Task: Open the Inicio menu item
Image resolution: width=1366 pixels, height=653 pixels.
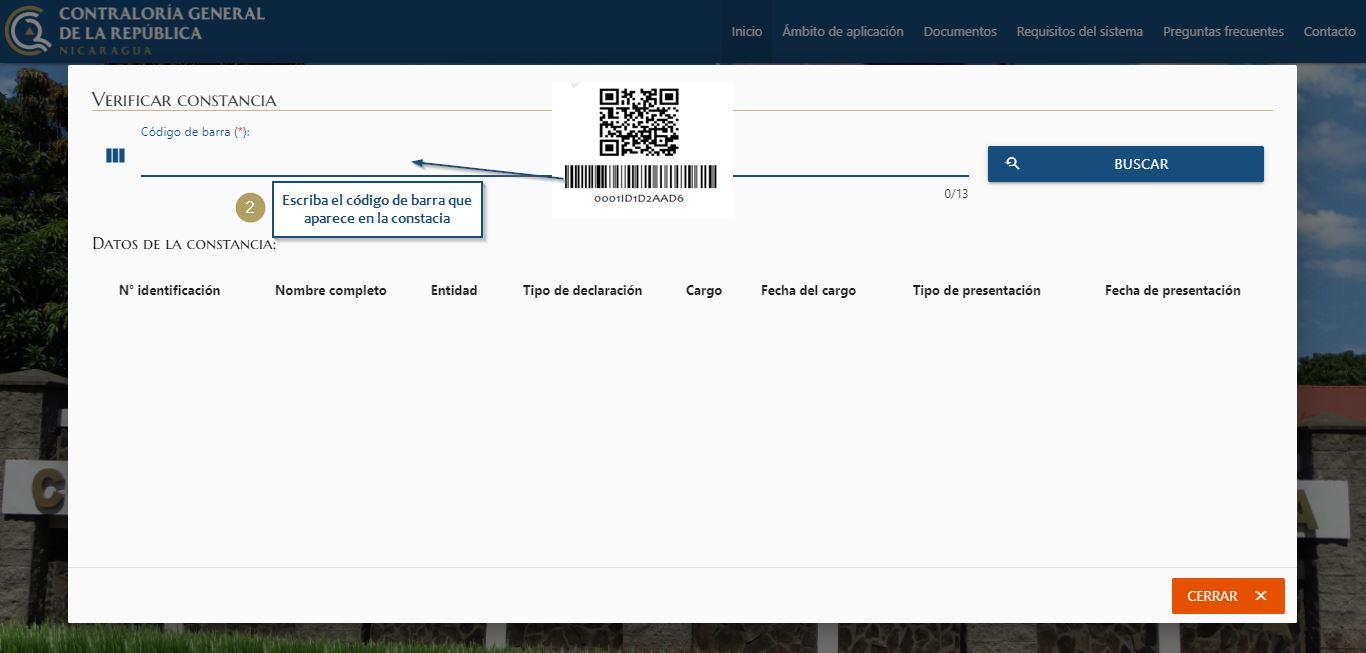Action: pos(746,32)
